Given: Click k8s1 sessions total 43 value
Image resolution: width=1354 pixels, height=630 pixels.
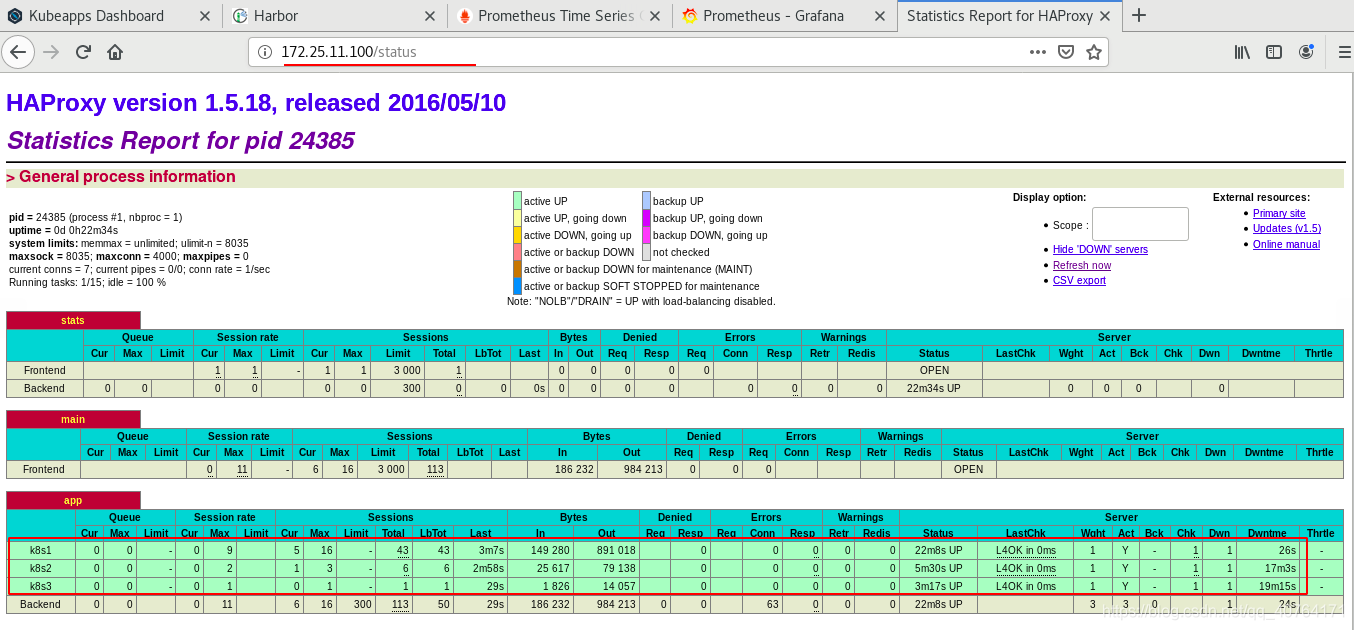Looking at the screenshot, I should 402,550.
